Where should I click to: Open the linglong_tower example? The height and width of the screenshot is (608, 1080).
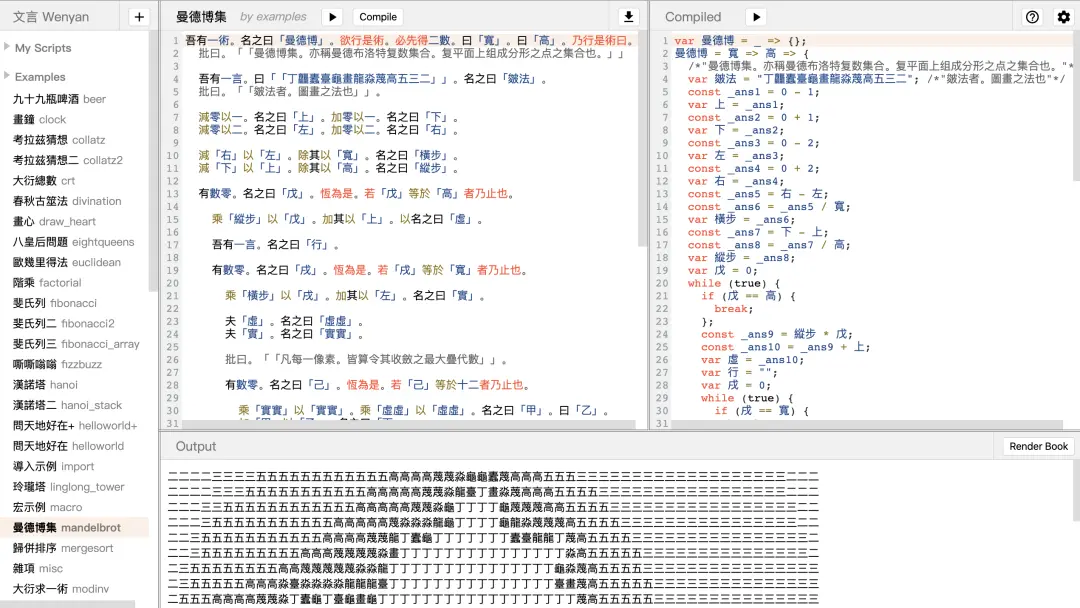click(74, 487)
